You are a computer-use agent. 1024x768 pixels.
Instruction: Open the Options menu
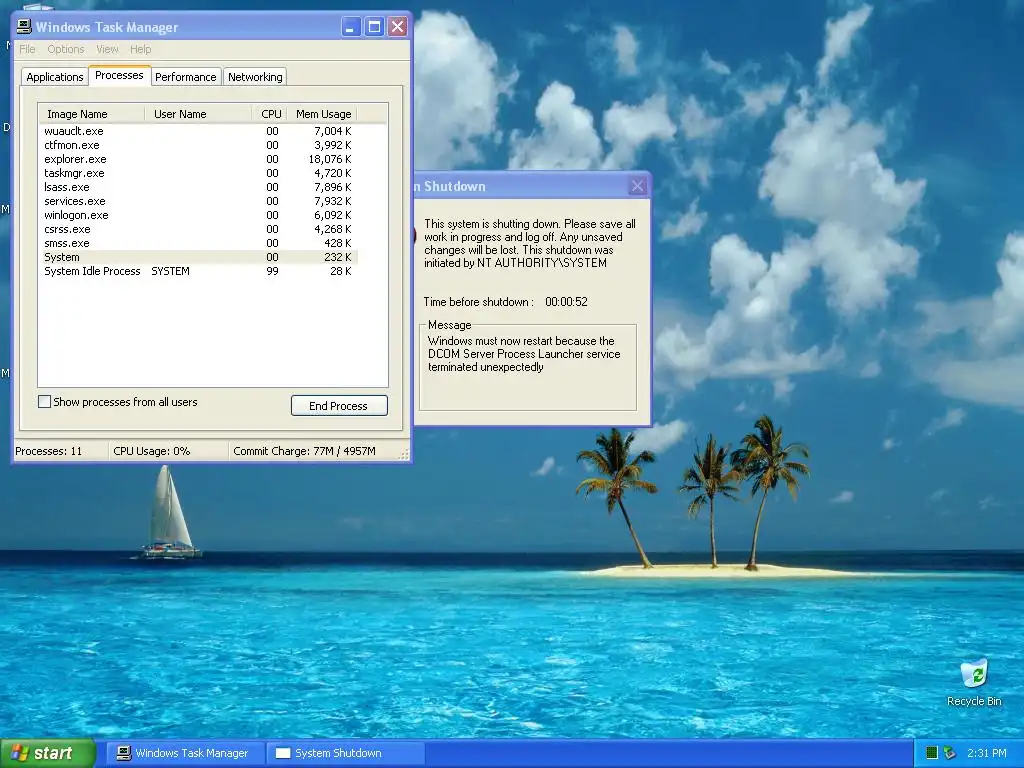point(66,49)
